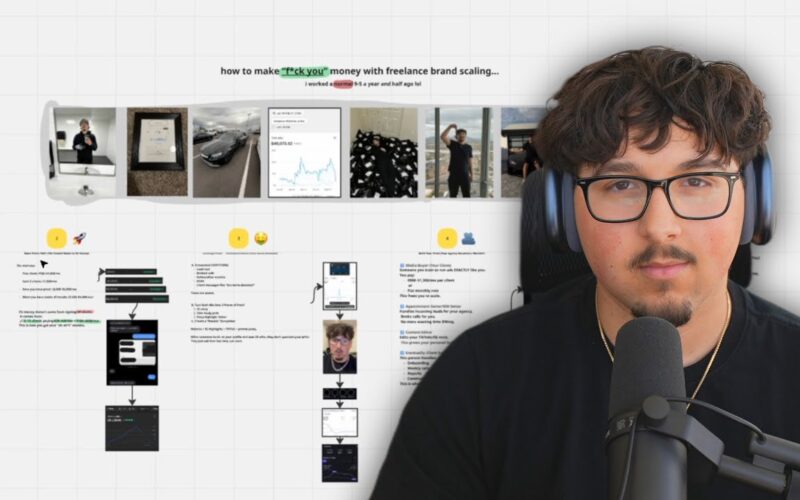
Task: Open the mirror selfie photo thumbnail
Action: click(x=84, y=152)
